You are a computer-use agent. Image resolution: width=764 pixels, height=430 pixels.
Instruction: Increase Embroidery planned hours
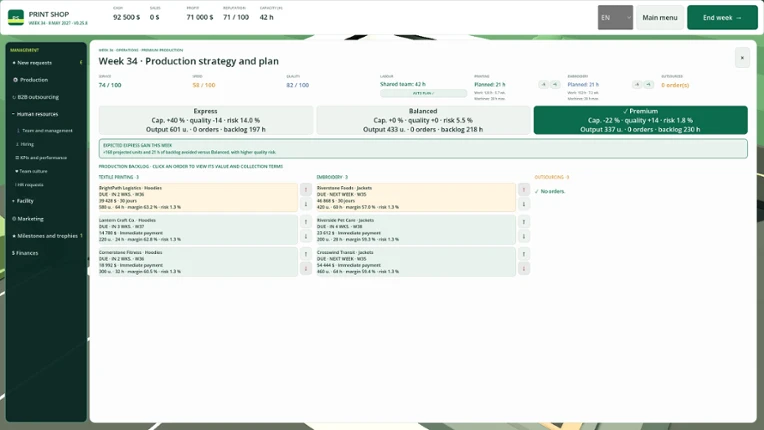648,85
